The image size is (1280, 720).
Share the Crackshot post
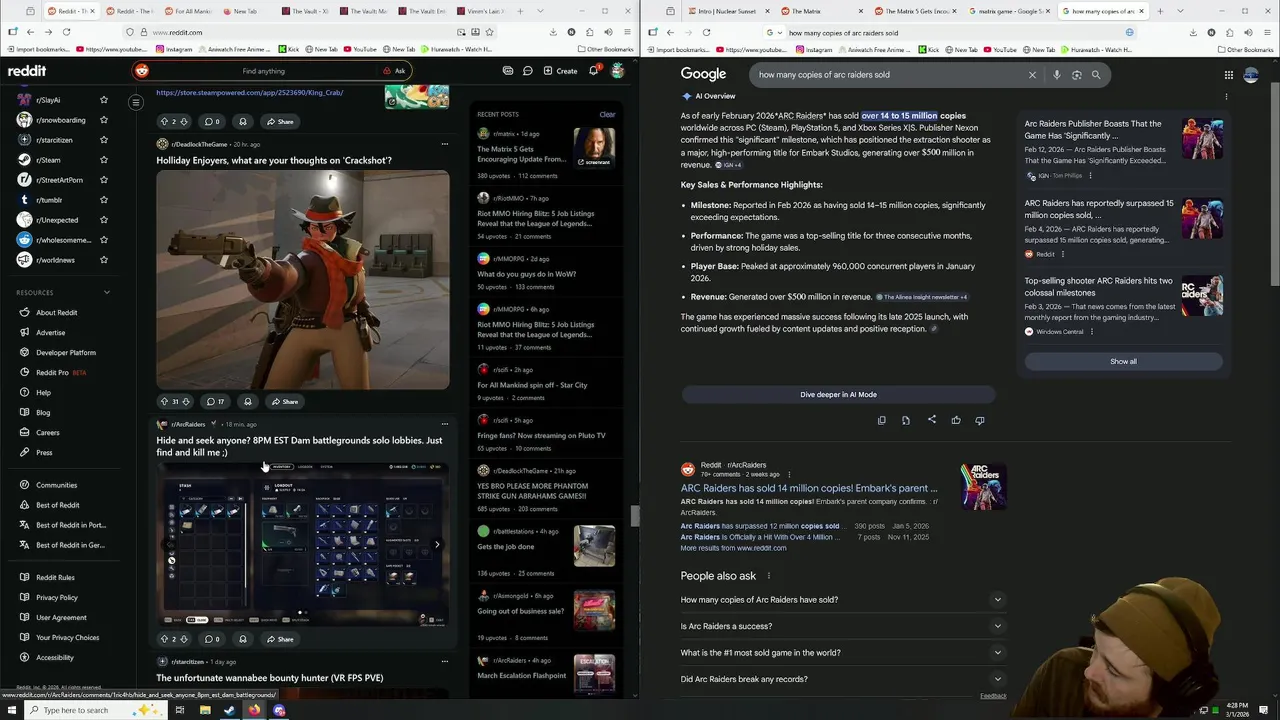(x=283, y=402)
